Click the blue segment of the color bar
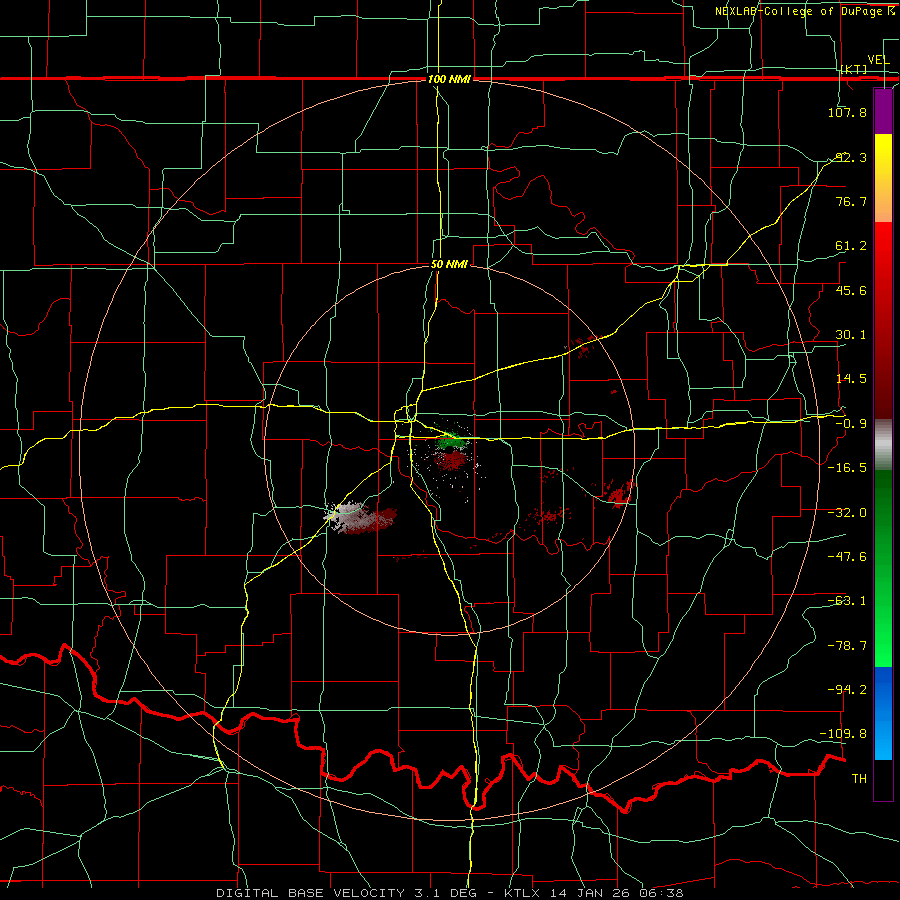Viewport: 900px width, 900px height. [883, 713]
